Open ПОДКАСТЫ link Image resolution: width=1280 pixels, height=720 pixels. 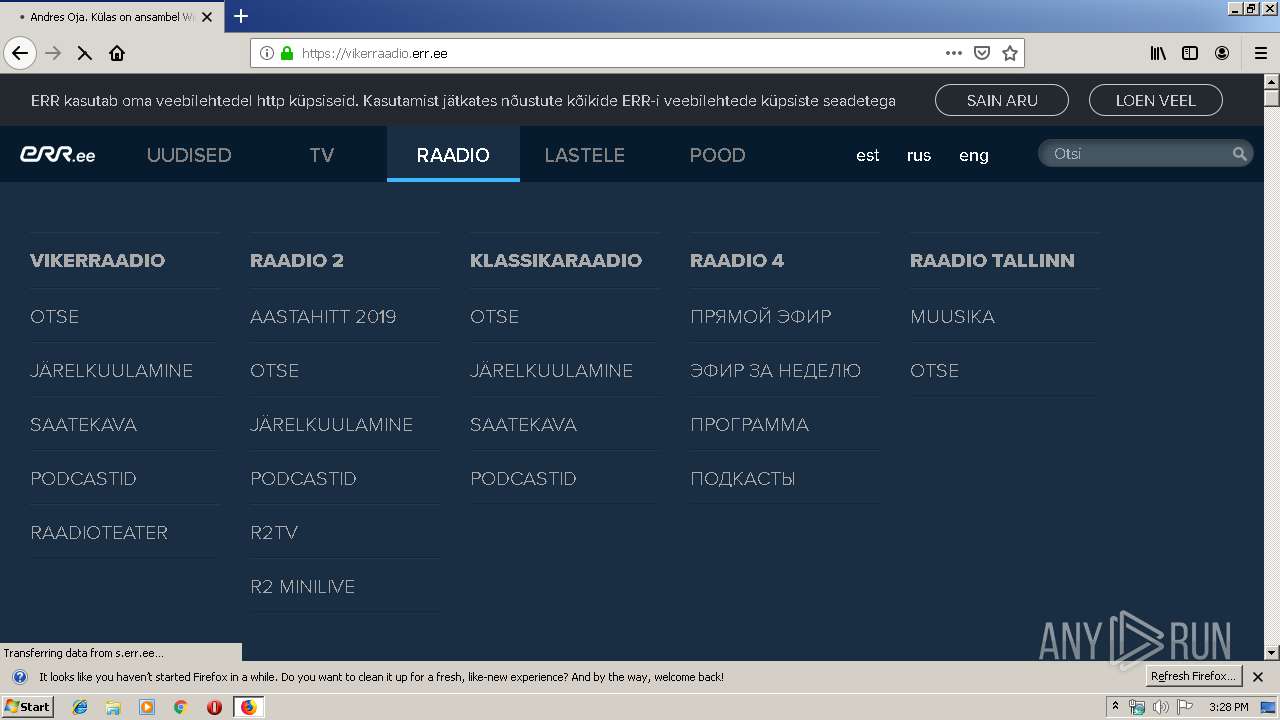click(x=742, y=478)
